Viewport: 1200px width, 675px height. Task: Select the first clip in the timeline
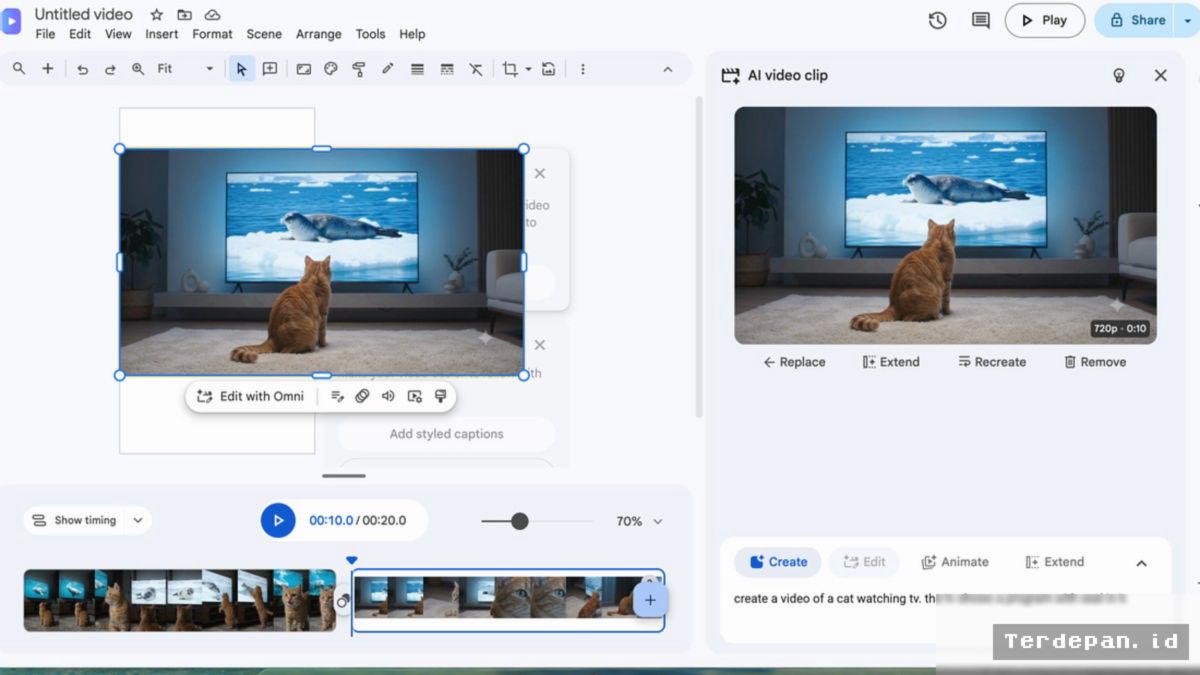point(180,600)
